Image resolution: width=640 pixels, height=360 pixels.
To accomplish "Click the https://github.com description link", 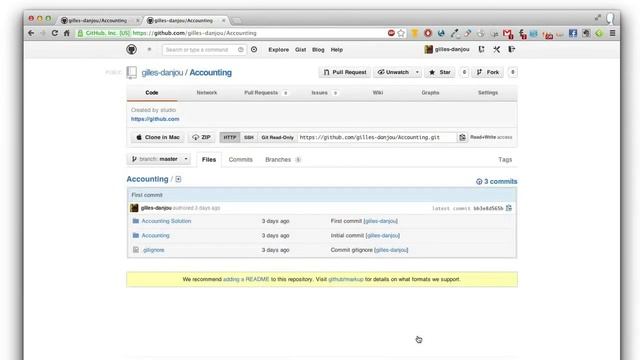I will pyautogui.click(x=155, y=119).
